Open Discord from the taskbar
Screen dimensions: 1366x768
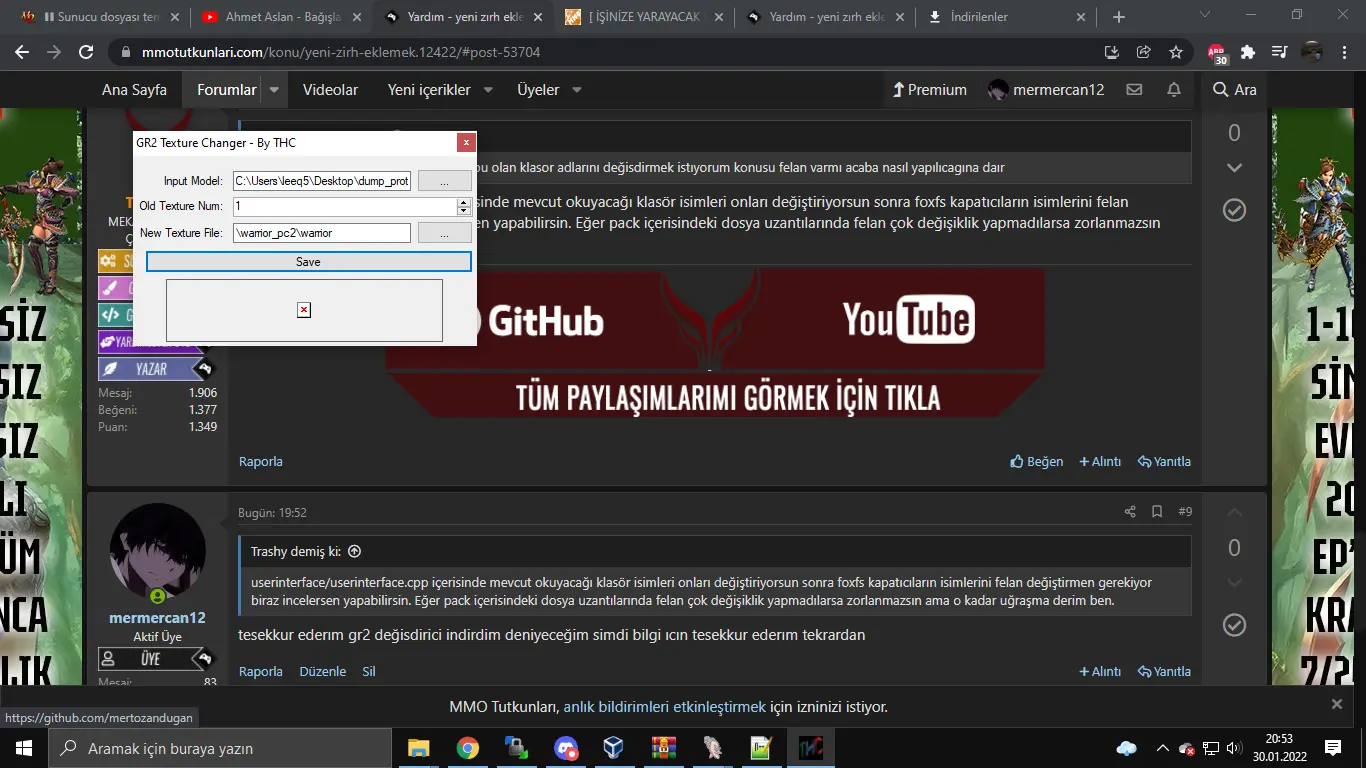(x=564, y=747)
